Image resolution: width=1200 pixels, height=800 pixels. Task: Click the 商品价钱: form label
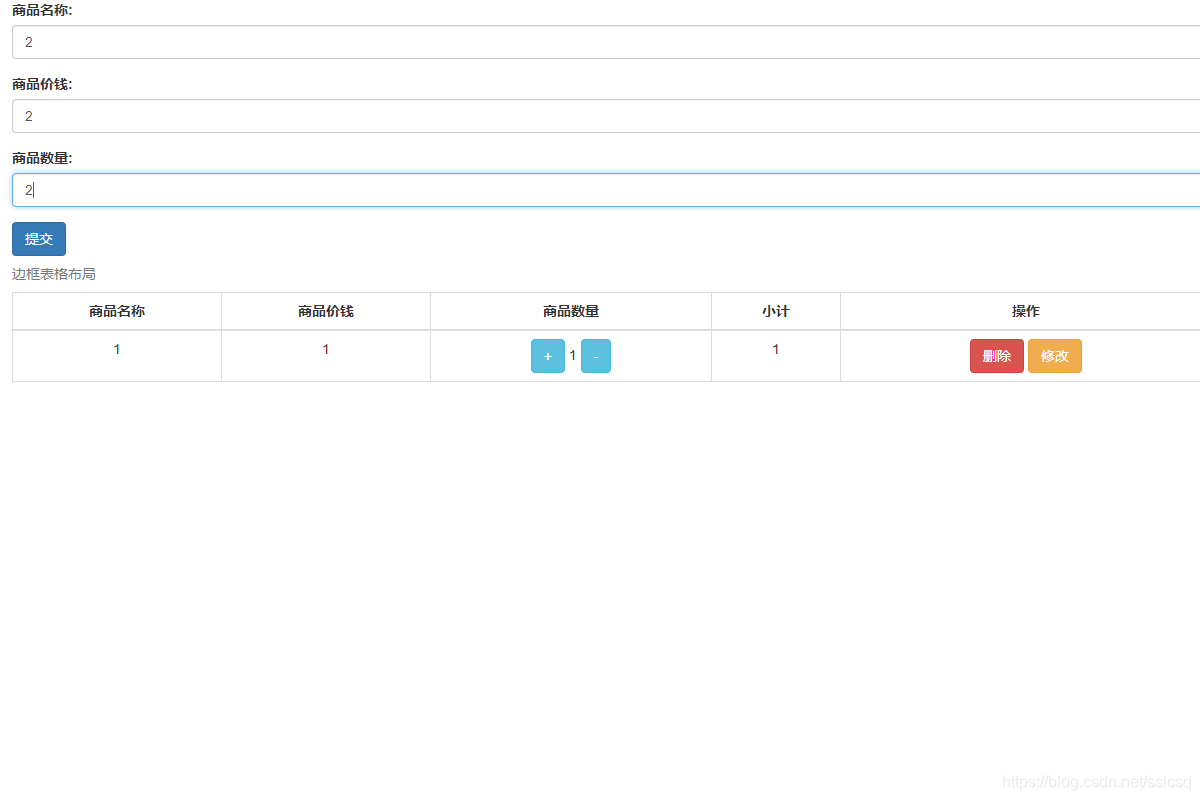tap(42, 84)
